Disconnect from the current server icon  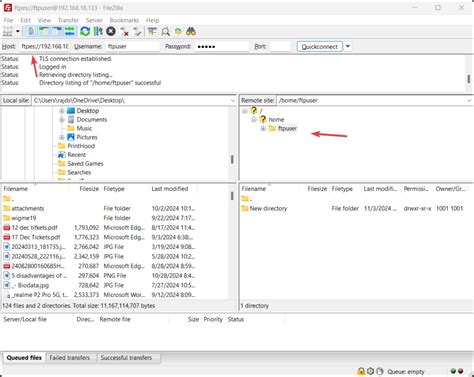point(125,32)
